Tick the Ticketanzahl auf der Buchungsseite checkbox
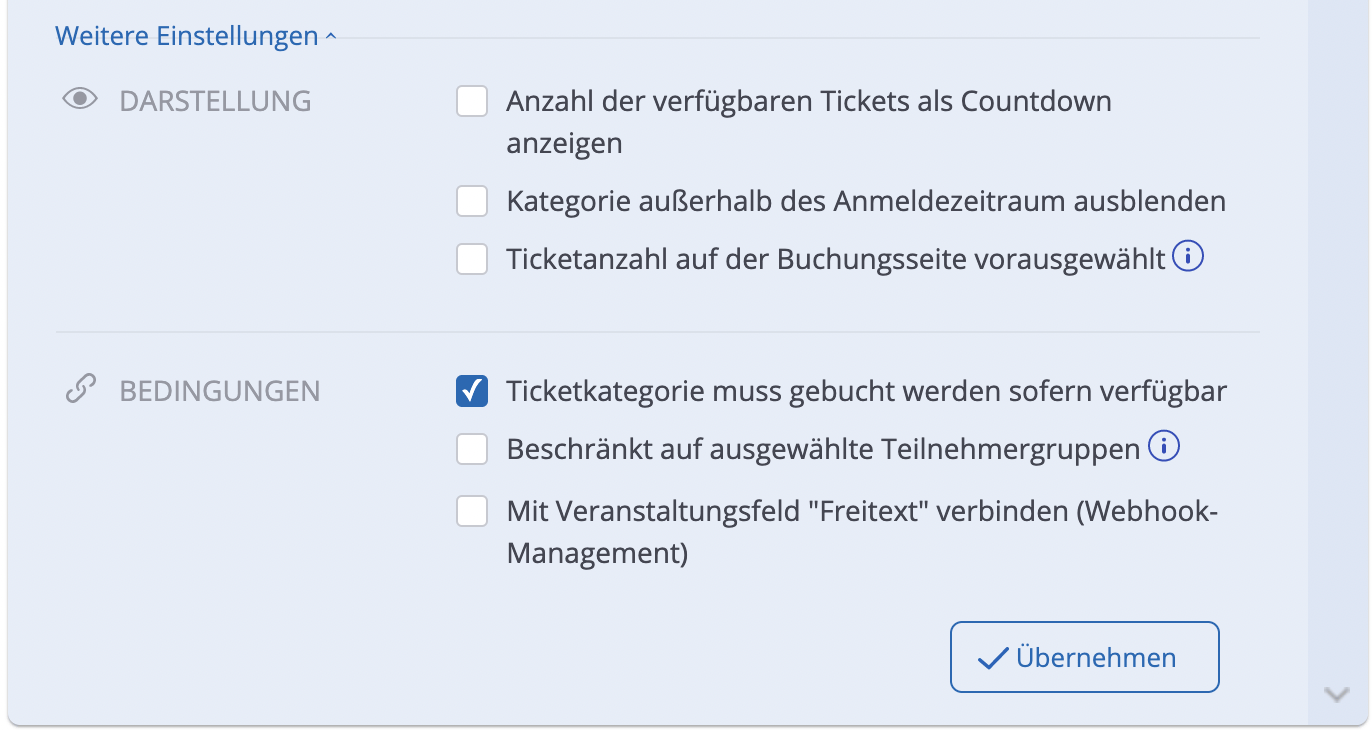The width and height of the screenshot is (1372, 730). click(472, 259)
